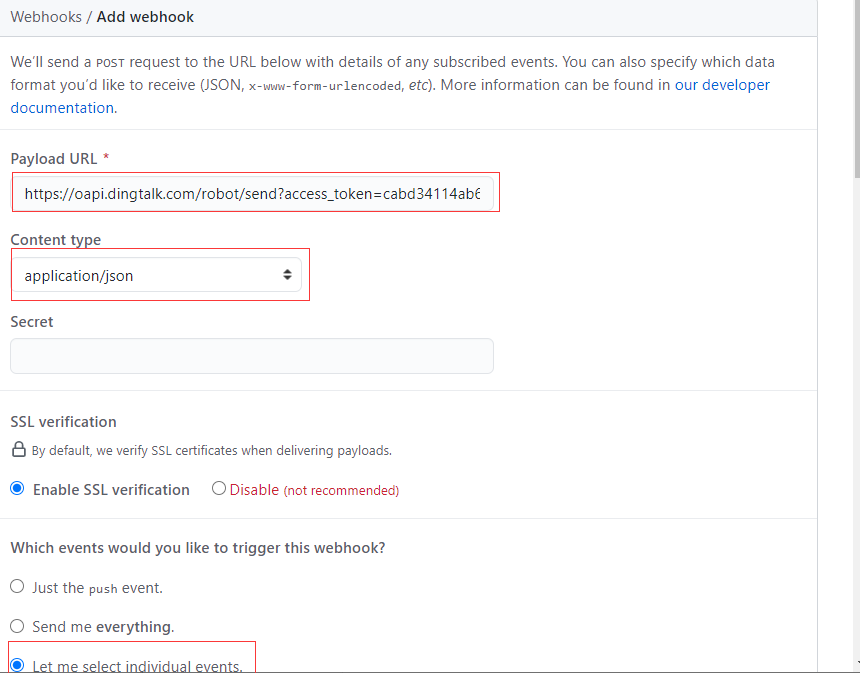The image size is (860, 673).
Task: Click the Secret input field
Action: pos(252,356)
